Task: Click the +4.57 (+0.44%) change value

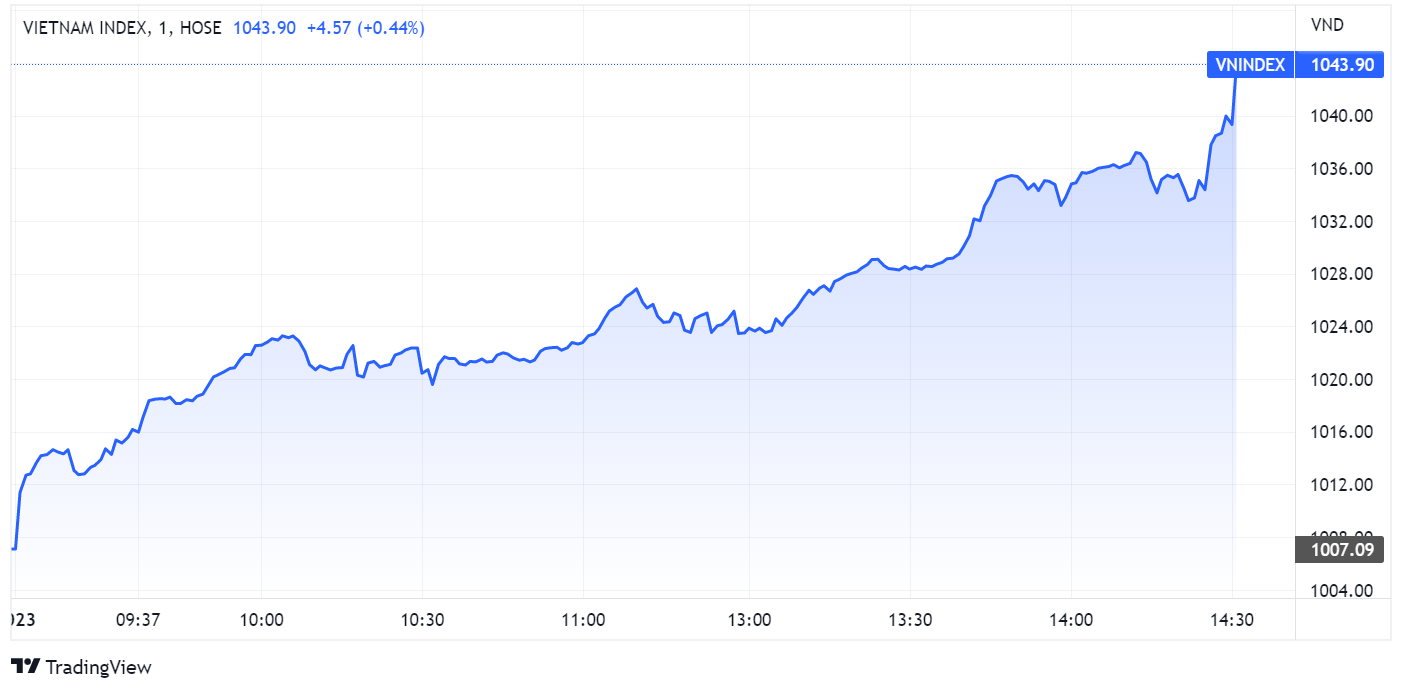Action: tap(365, 28)
